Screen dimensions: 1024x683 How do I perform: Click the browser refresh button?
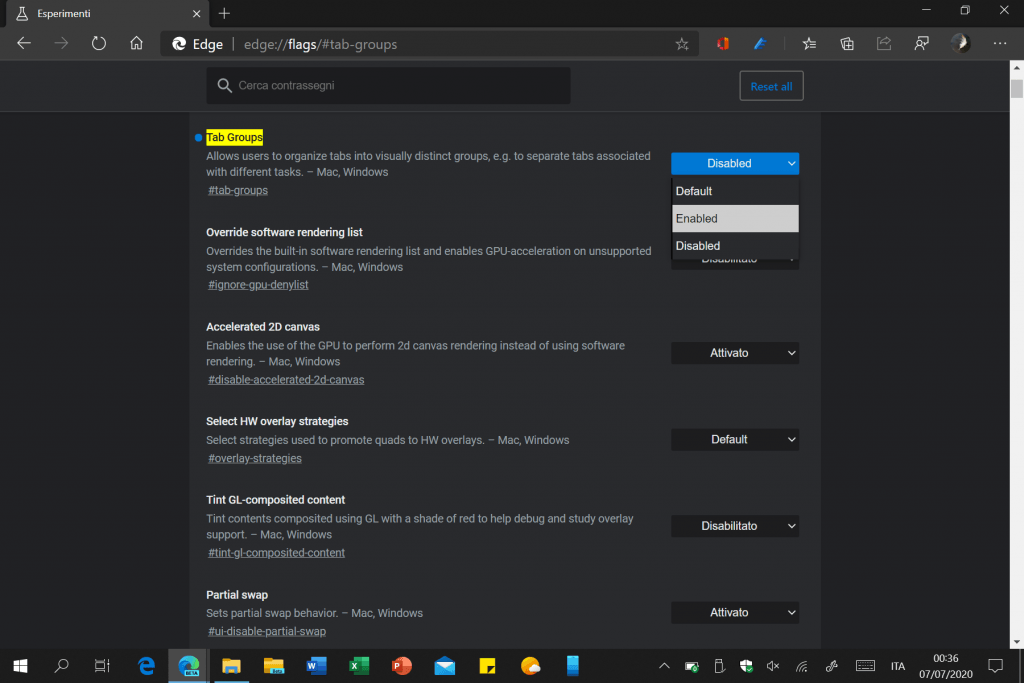98,44
